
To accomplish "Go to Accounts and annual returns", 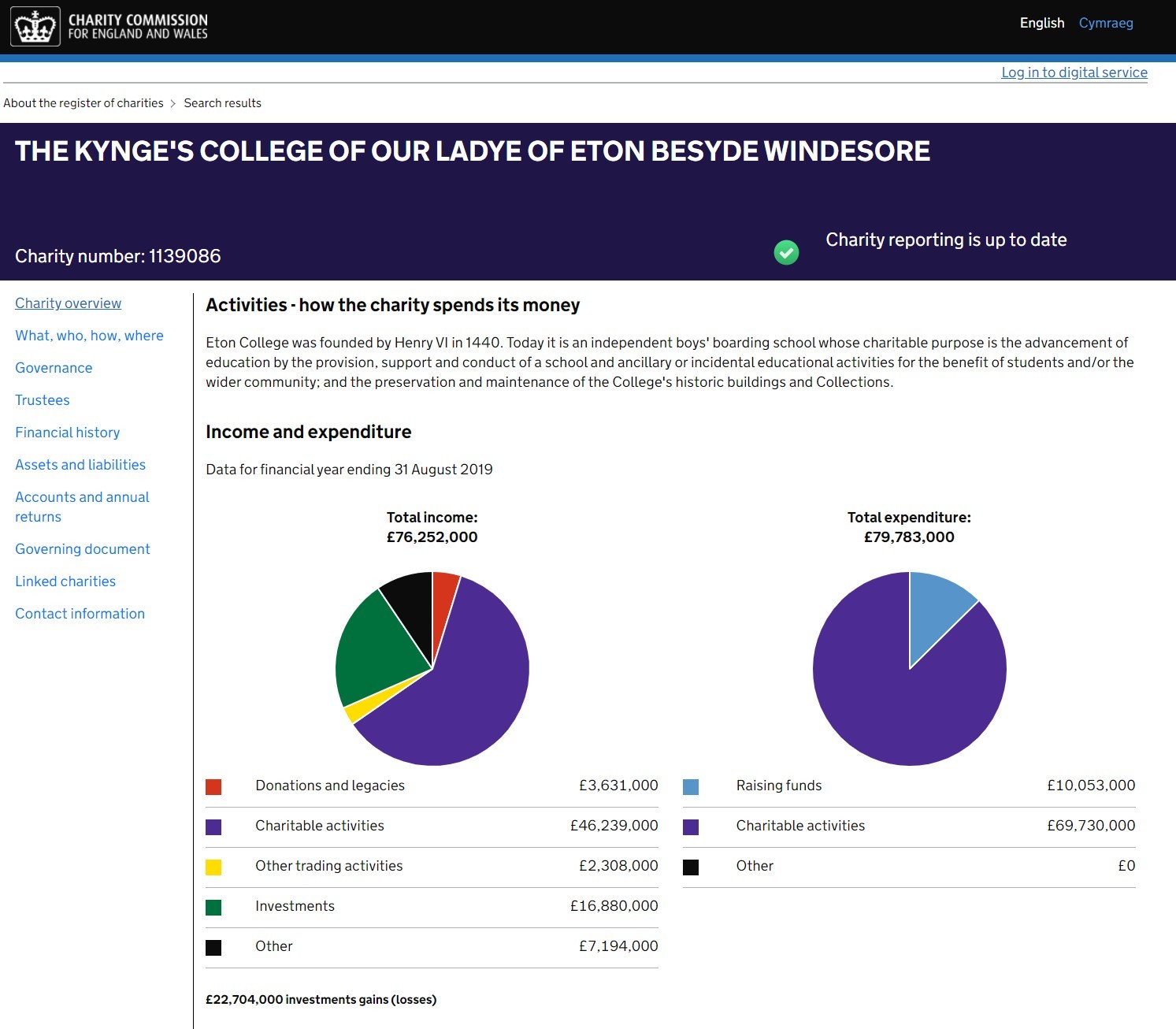I will coord(82,507).
